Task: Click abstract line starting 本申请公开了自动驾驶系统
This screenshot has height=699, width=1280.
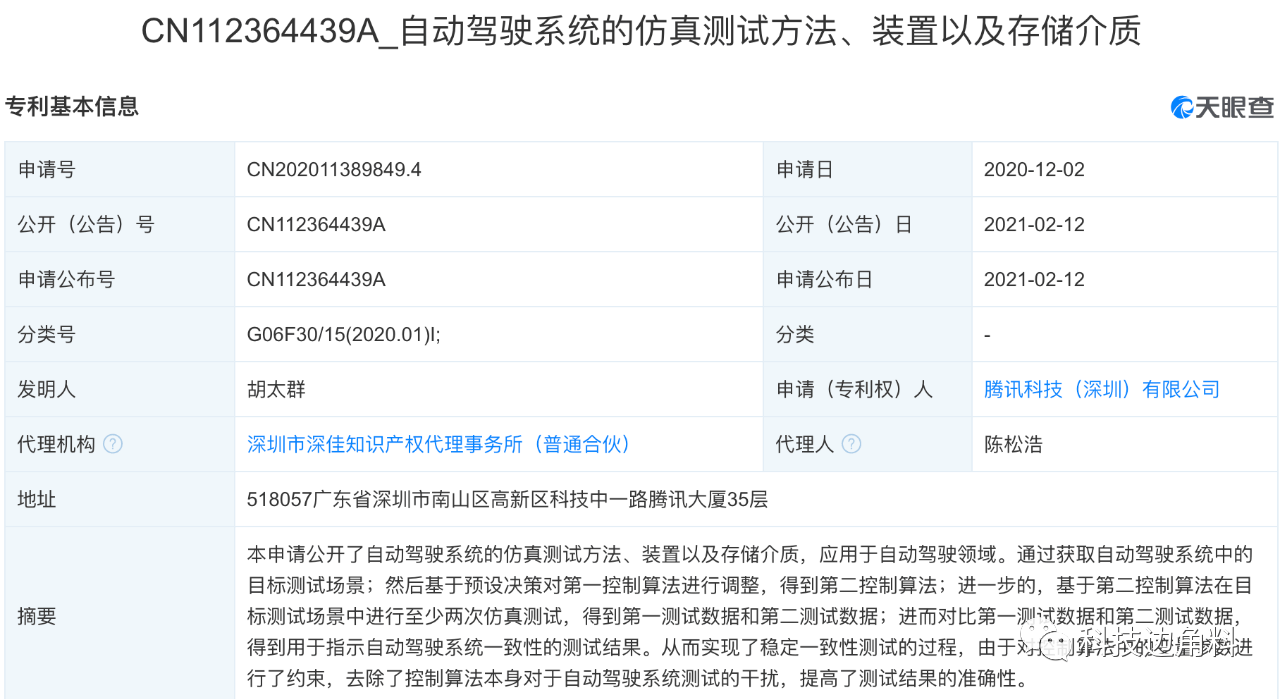Action: pyautogui.click(x=749, y=553)
